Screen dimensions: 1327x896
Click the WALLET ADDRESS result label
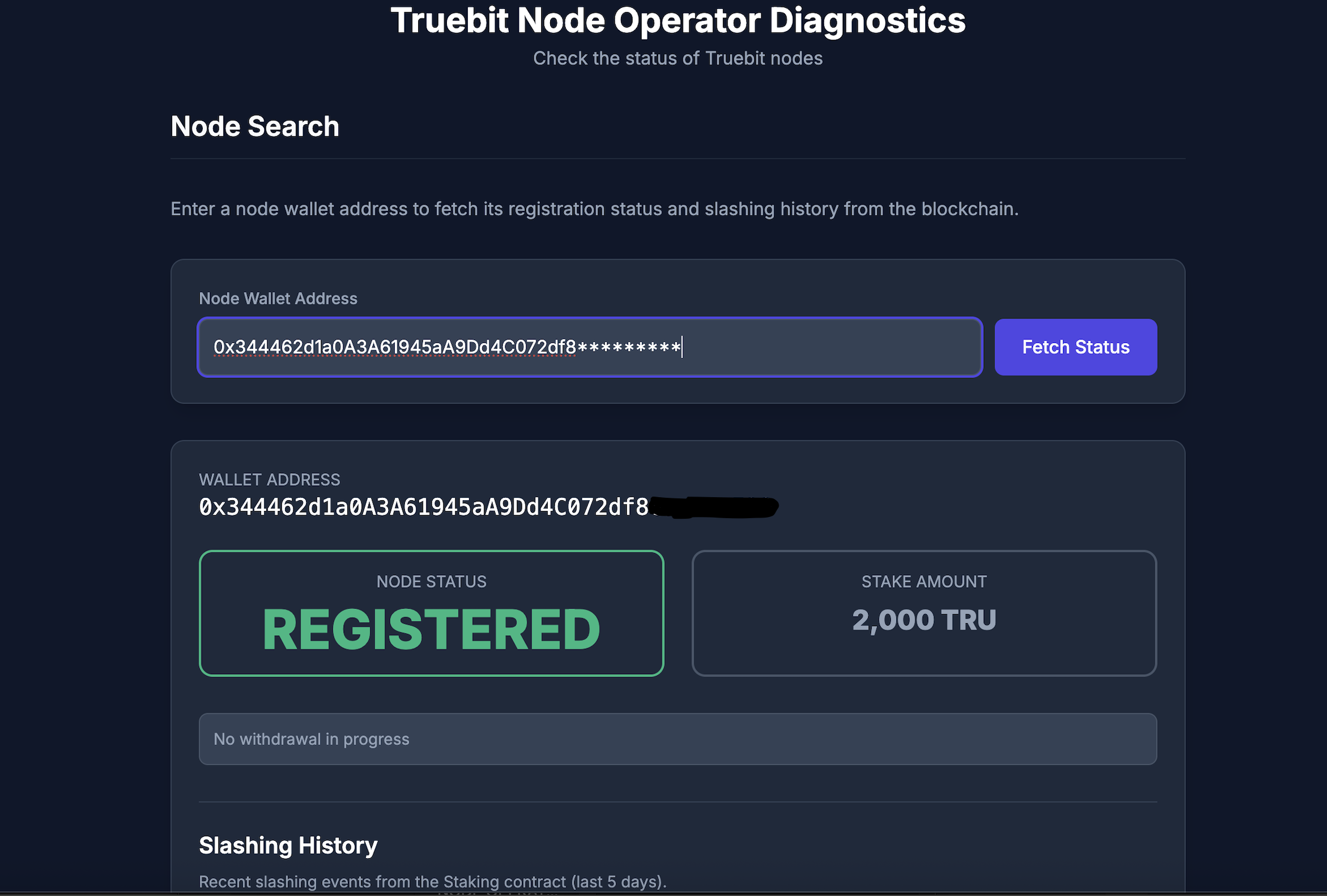coord(269,480)
